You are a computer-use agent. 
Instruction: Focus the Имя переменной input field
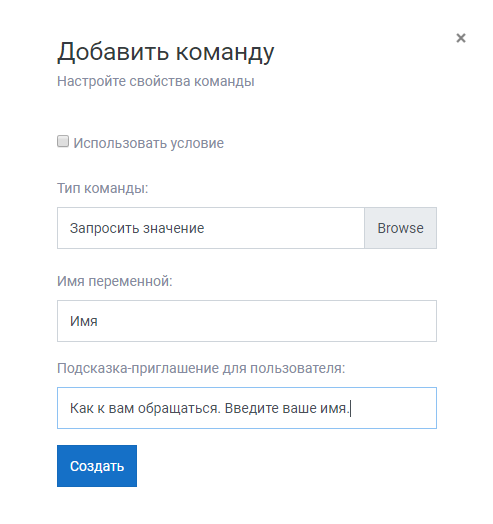pos(247,321)
